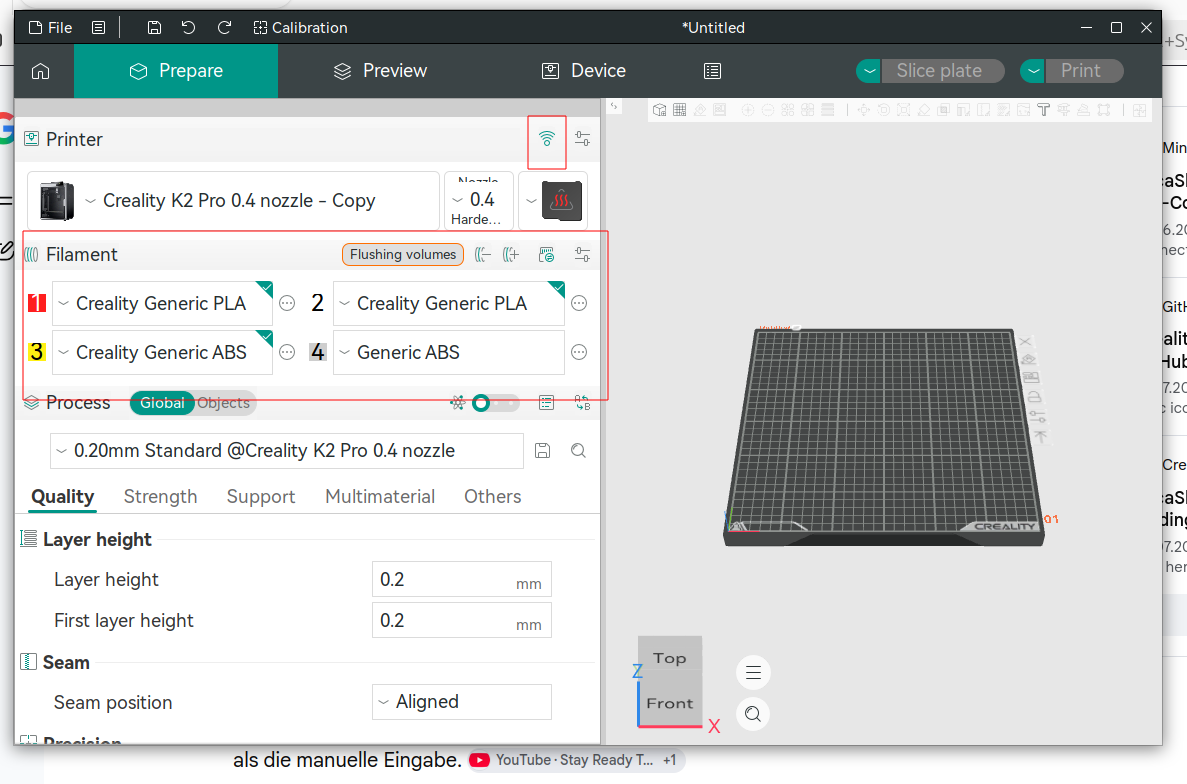Toggle the advanced settings switch
Image resolution: width=1187 pixels, height=784 pixels.
coord(495,403)
